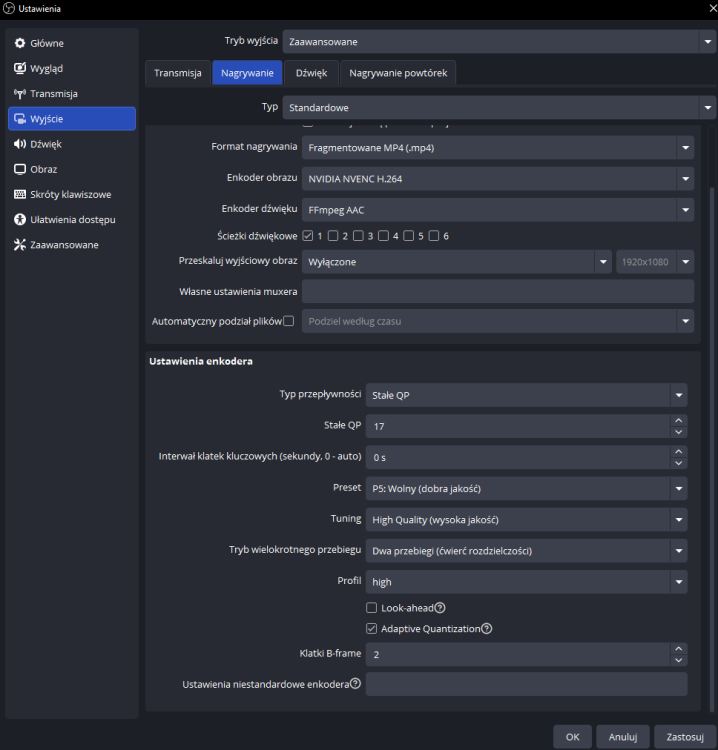
Task: Select the Transmisja antenna icon in sidebar
Action: pyautogui.click(x=20, y=94)
